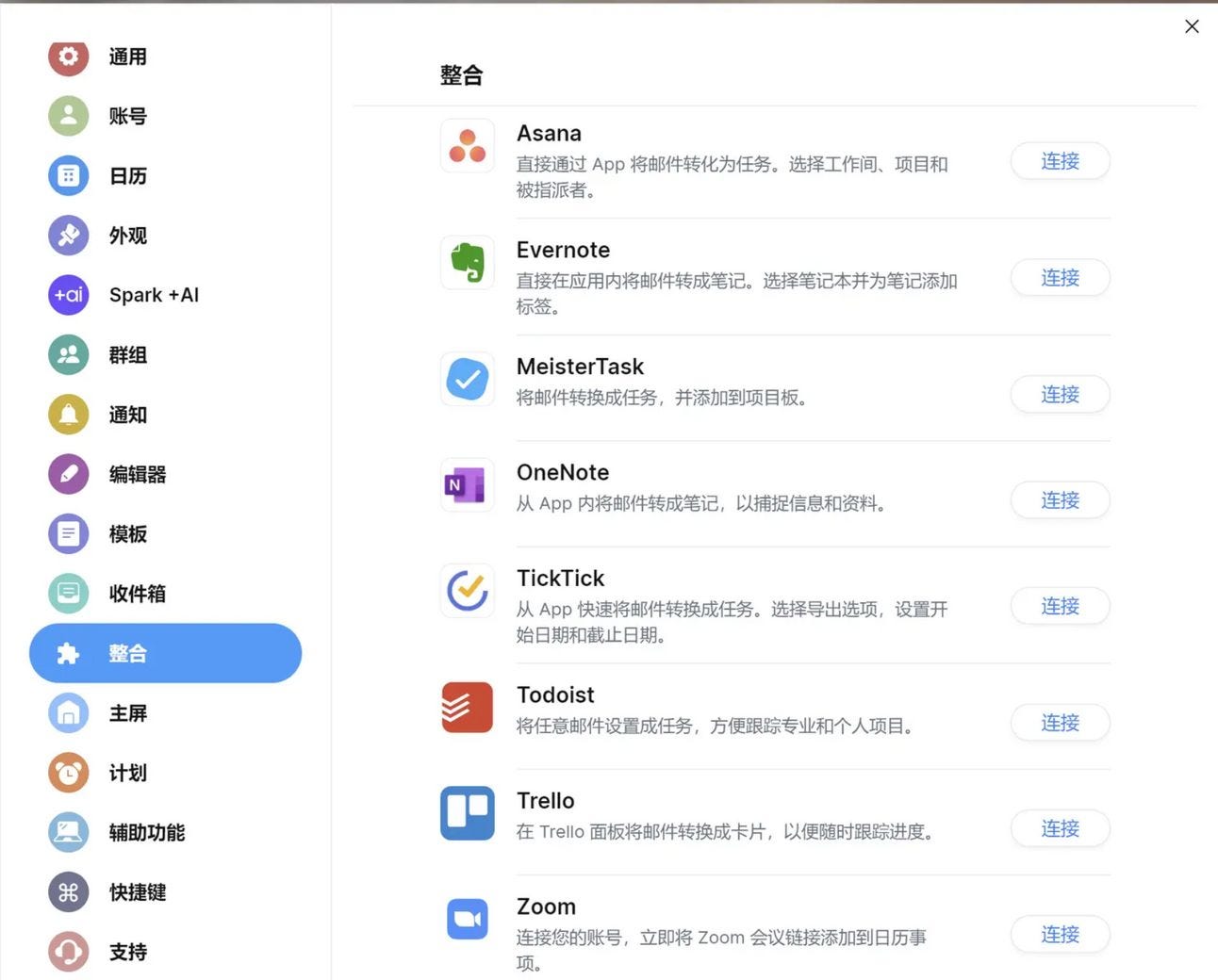Image resolution: width=1218 pixels, height=980 pixels.
Task: Click the MeisterTask title text
Action: pyautogui.click(x=580, y=367)
